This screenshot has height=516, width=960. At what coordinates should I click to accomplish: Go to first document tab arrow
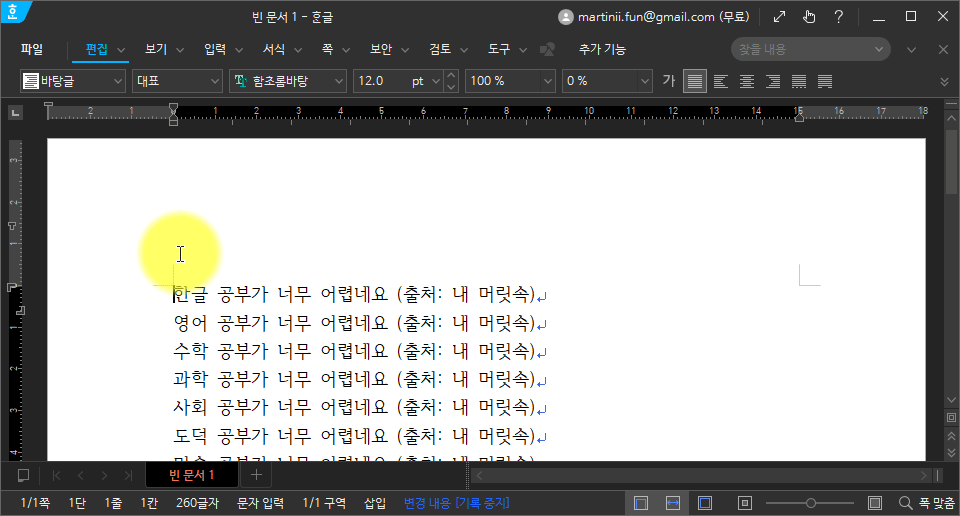coord(56,476)
